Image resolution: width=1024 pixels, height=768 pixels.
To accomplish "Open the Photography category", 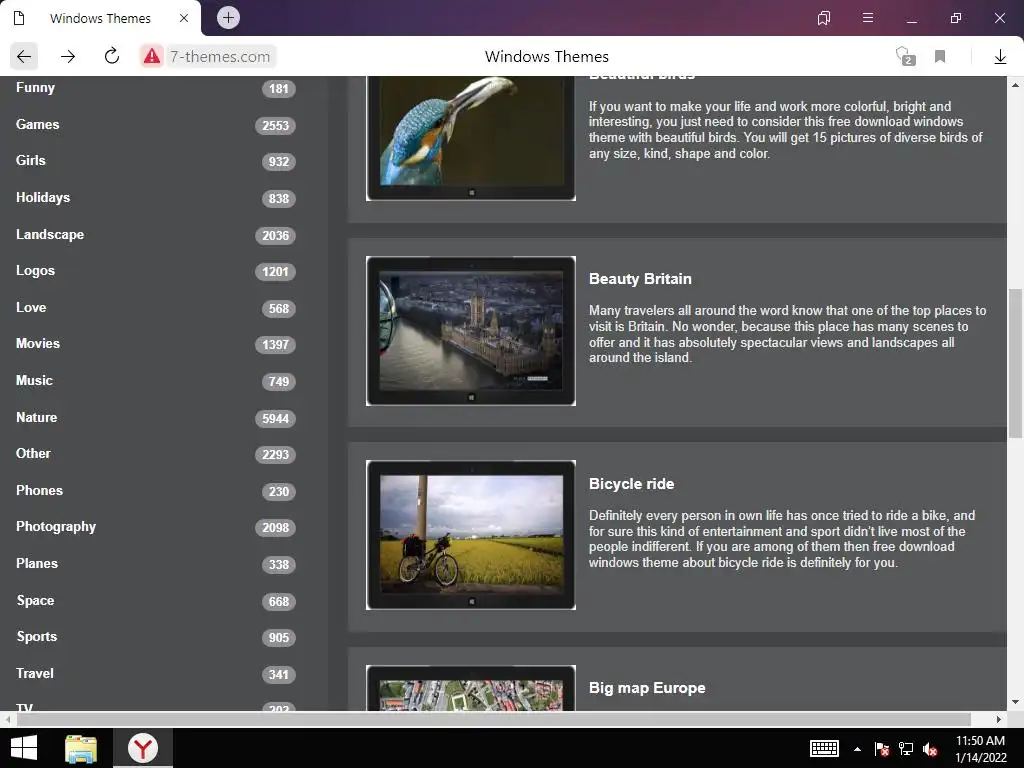I will pyautogui.click(x=56, y=526).
